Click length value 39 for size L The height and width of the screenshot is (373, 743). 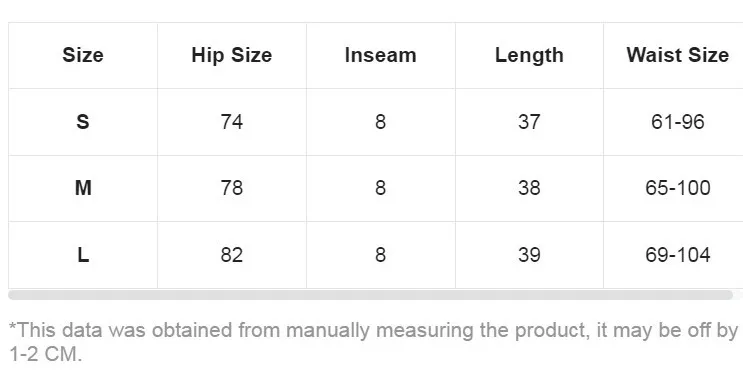(529, 255)
